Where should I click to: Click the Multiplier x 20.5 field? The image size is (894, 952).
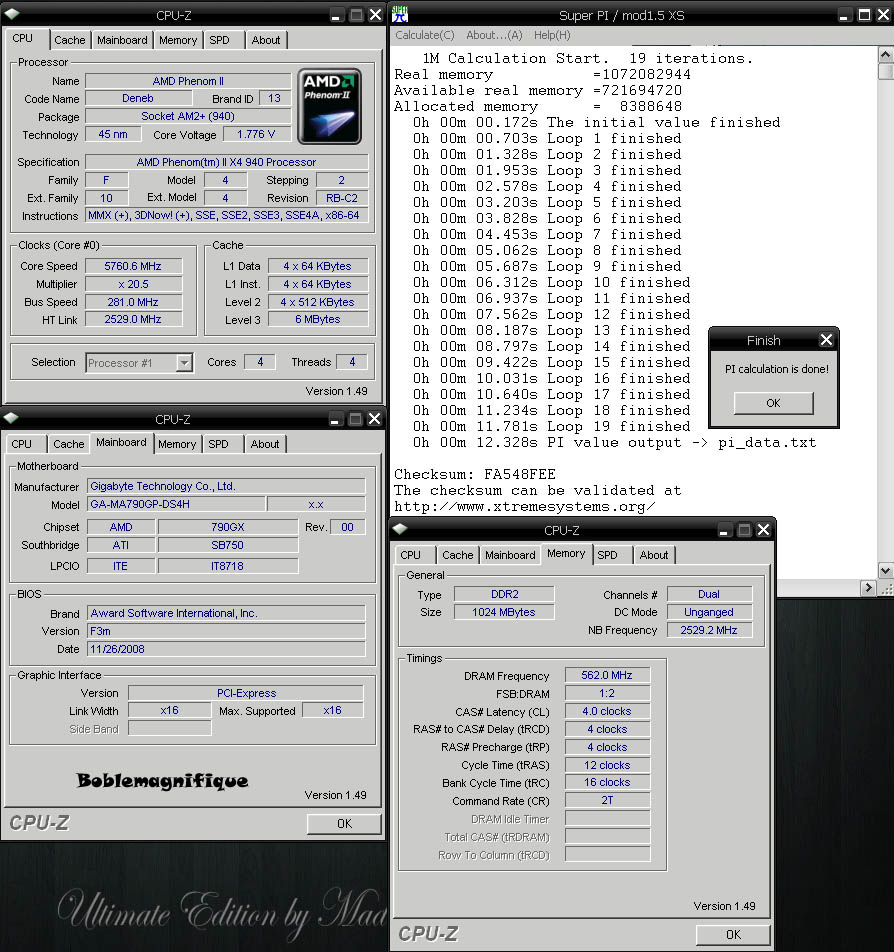(x=134, y=284)
